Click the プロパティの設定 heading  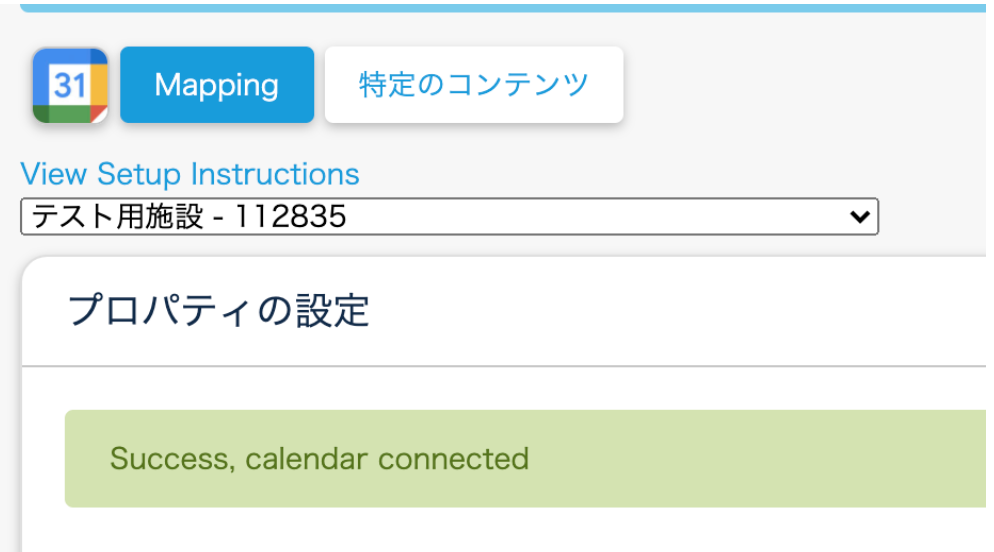tap(219, 311)
